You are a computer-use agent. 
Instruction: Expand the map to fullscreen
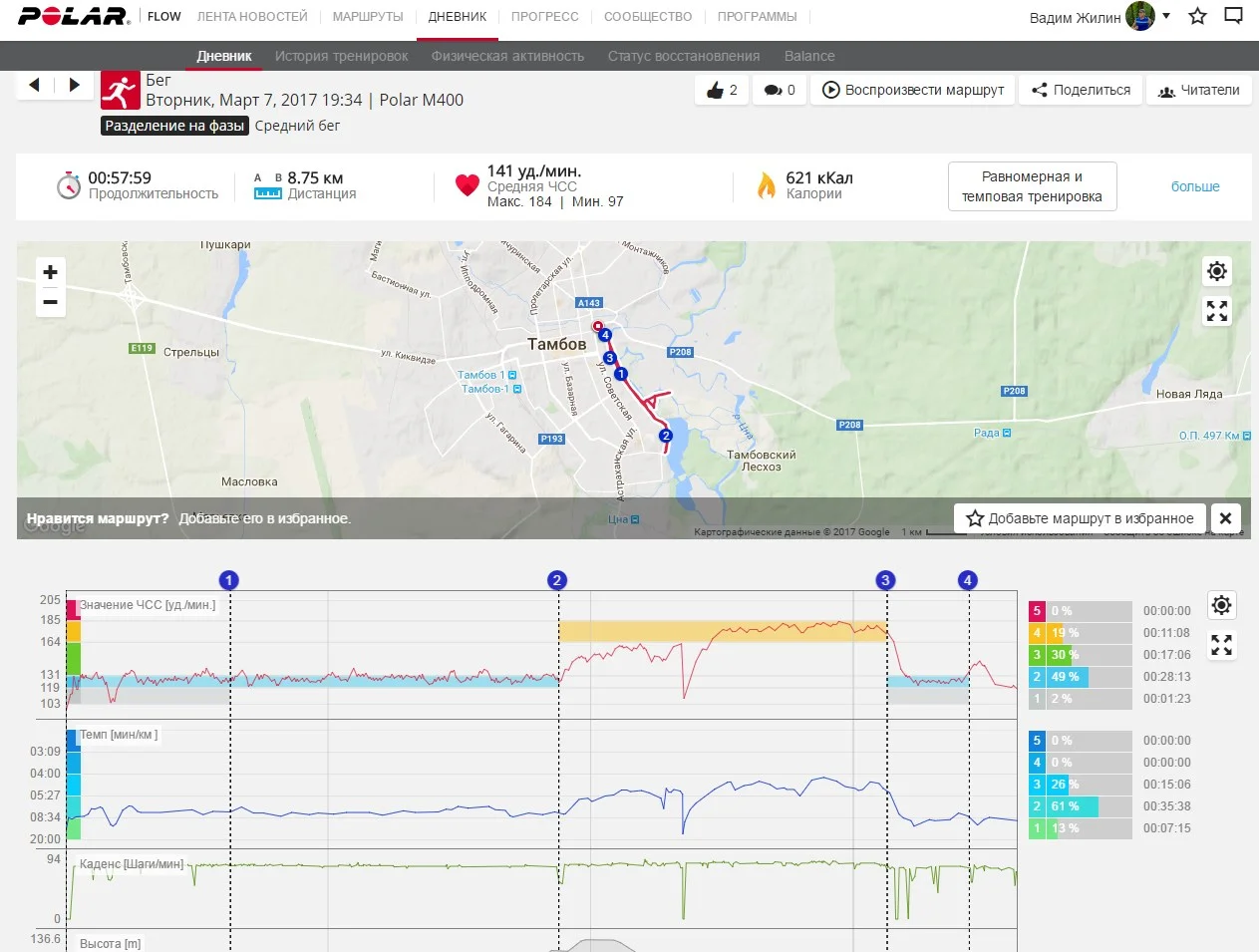tap(1216, 312)
